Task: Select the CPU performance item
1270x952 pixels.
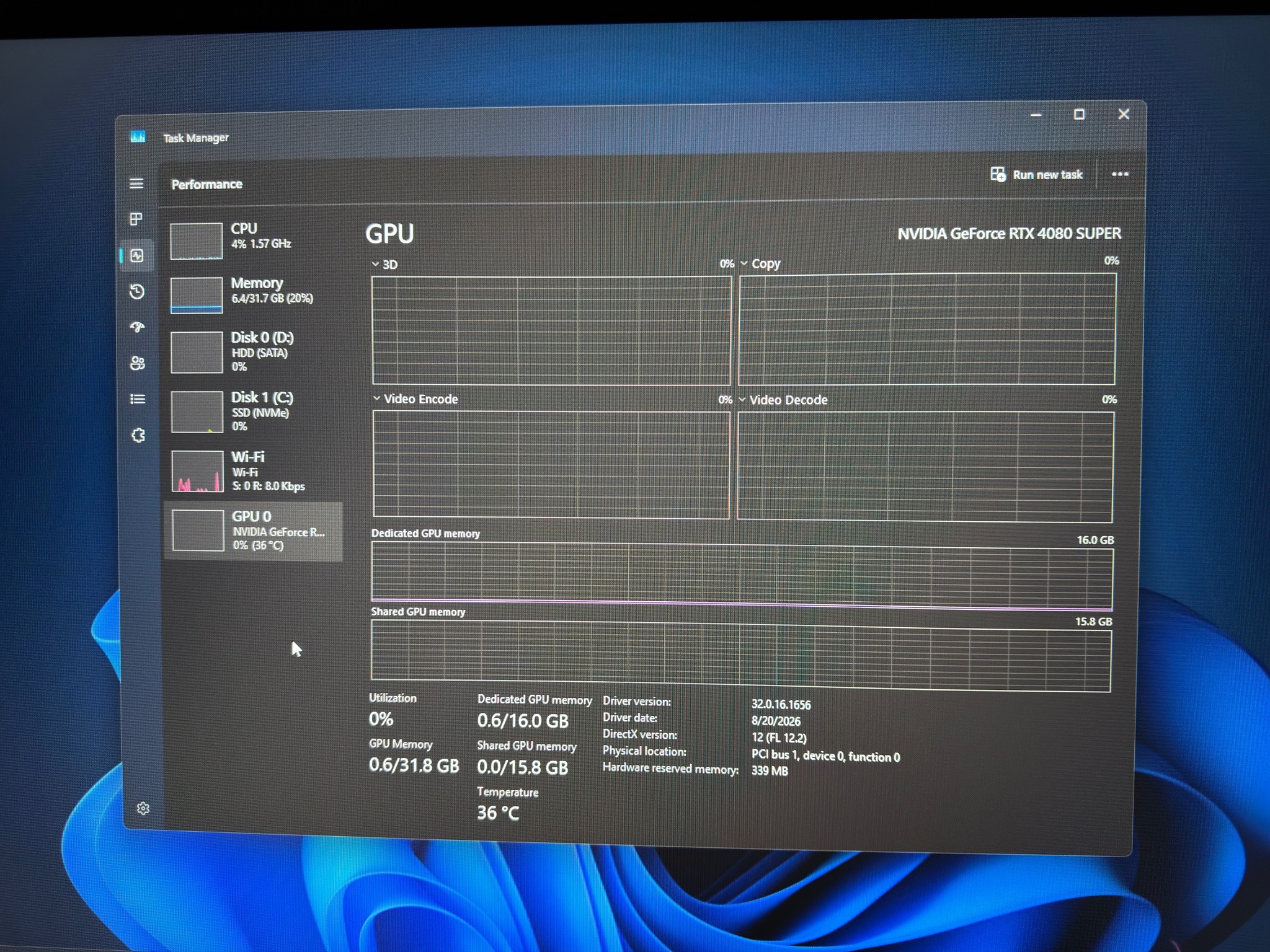Action: (254, 240)
